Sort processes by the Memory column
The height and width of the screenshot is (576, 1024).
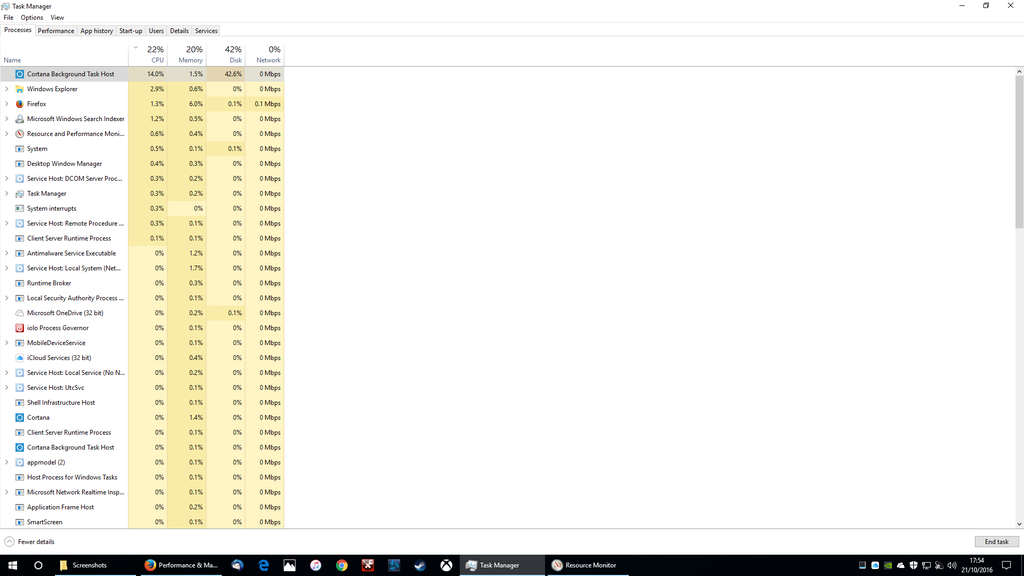tap(187, 54)
